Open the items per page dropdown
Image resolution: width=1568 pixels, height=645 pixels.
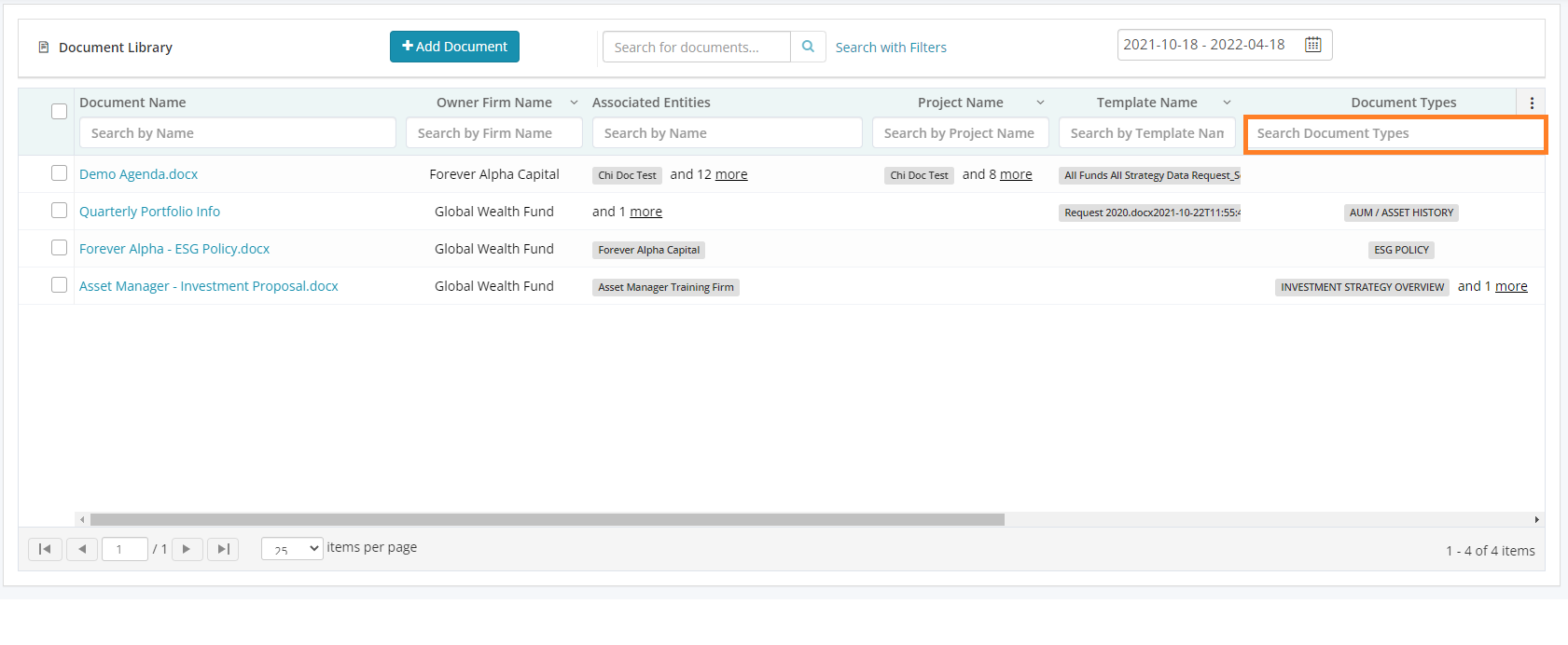coord(292,549)
